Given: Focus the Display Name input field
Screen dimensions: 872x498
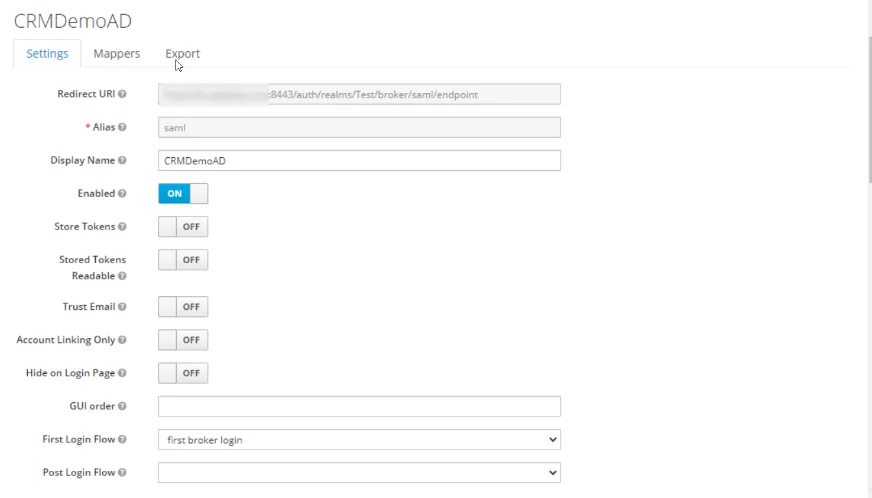Looking at the screenshot, I should pos(359,161).
